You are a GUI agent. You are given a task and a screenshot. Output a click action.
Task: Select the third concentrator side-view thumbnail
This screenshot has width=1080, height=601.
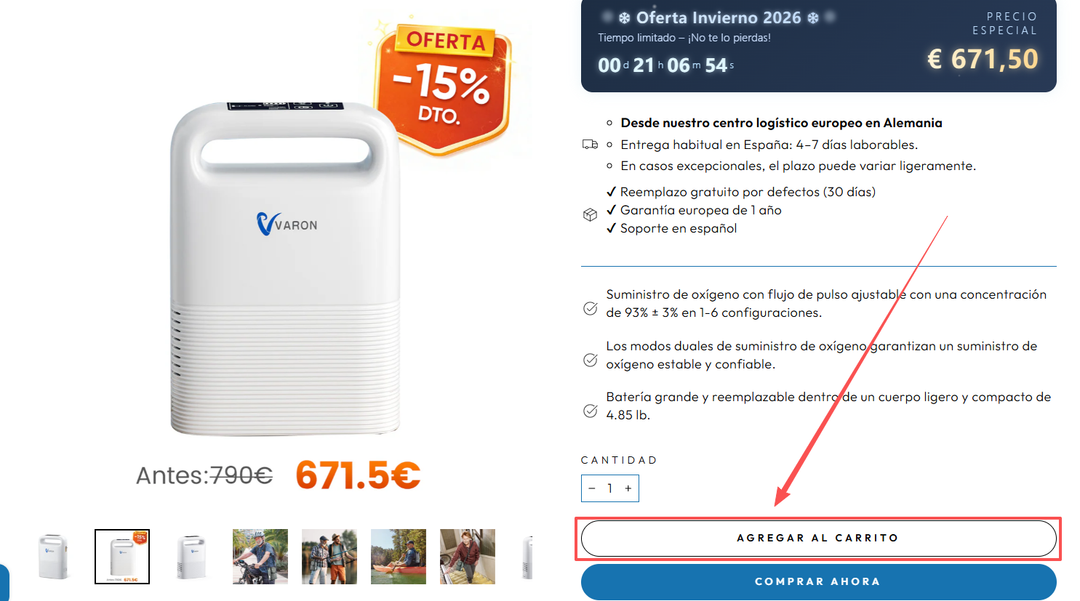(191, 556)
